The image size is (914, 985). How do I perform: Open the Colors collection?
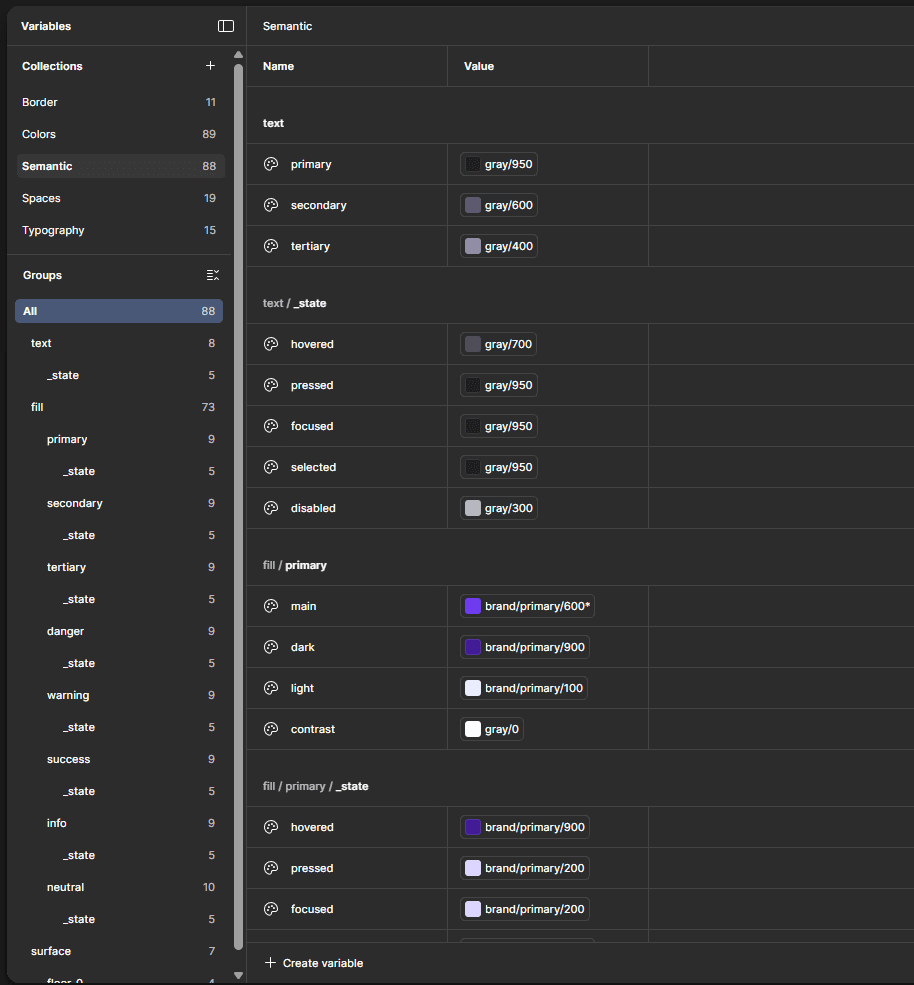click(x=38, y=133)
